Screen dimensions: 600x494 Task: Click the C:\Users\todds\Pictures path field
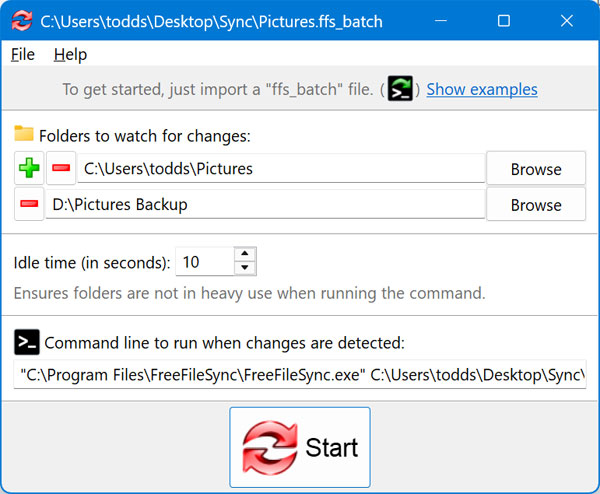click(281, 168)
